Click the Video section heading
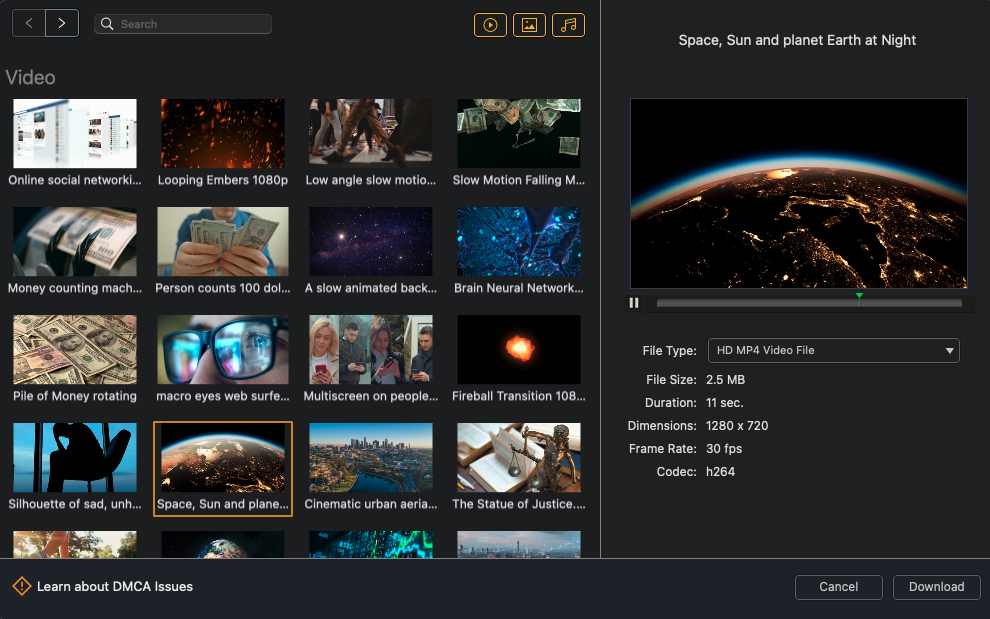The height and width of the screenshot is (619, 990). 30,78
